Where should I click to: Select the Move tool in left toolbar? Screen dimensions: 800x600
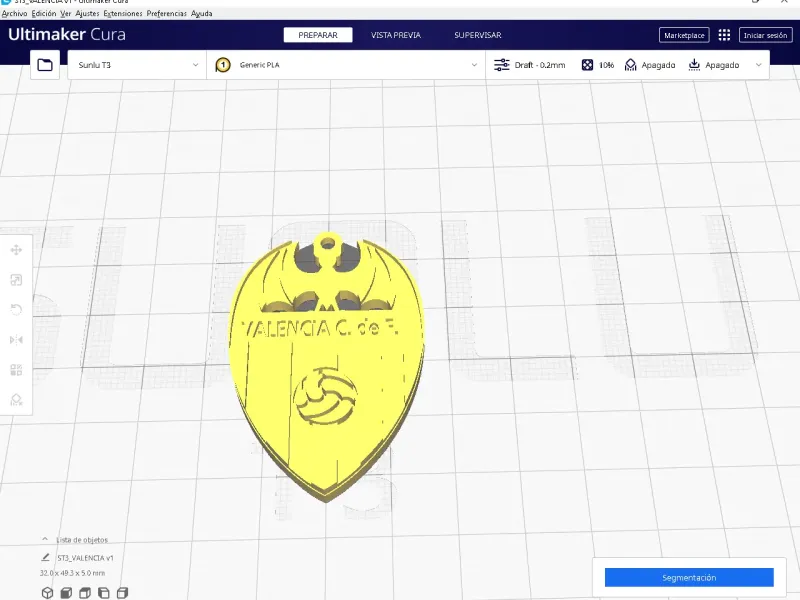pyautogui.click(x=16, y=250)
